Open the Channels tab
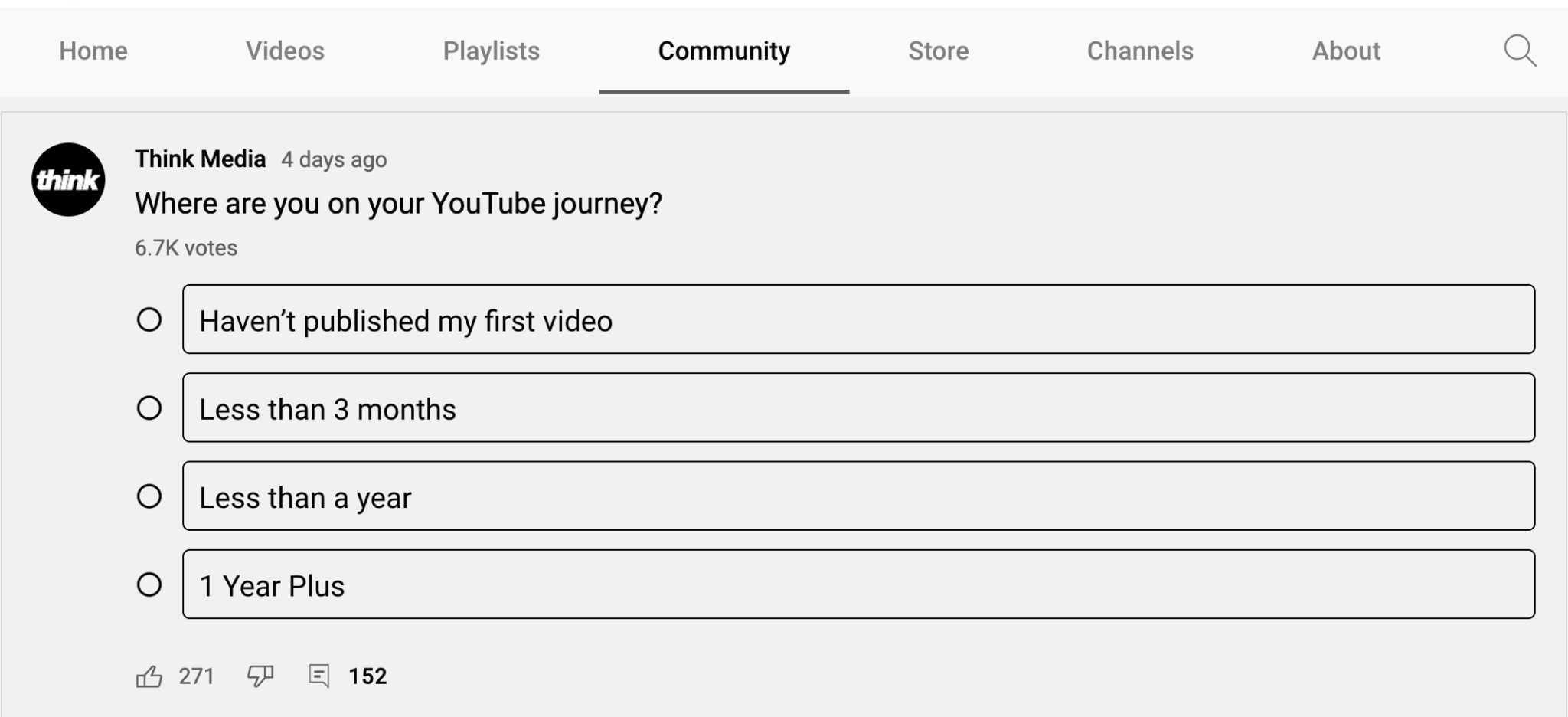 click(1140, 51)
